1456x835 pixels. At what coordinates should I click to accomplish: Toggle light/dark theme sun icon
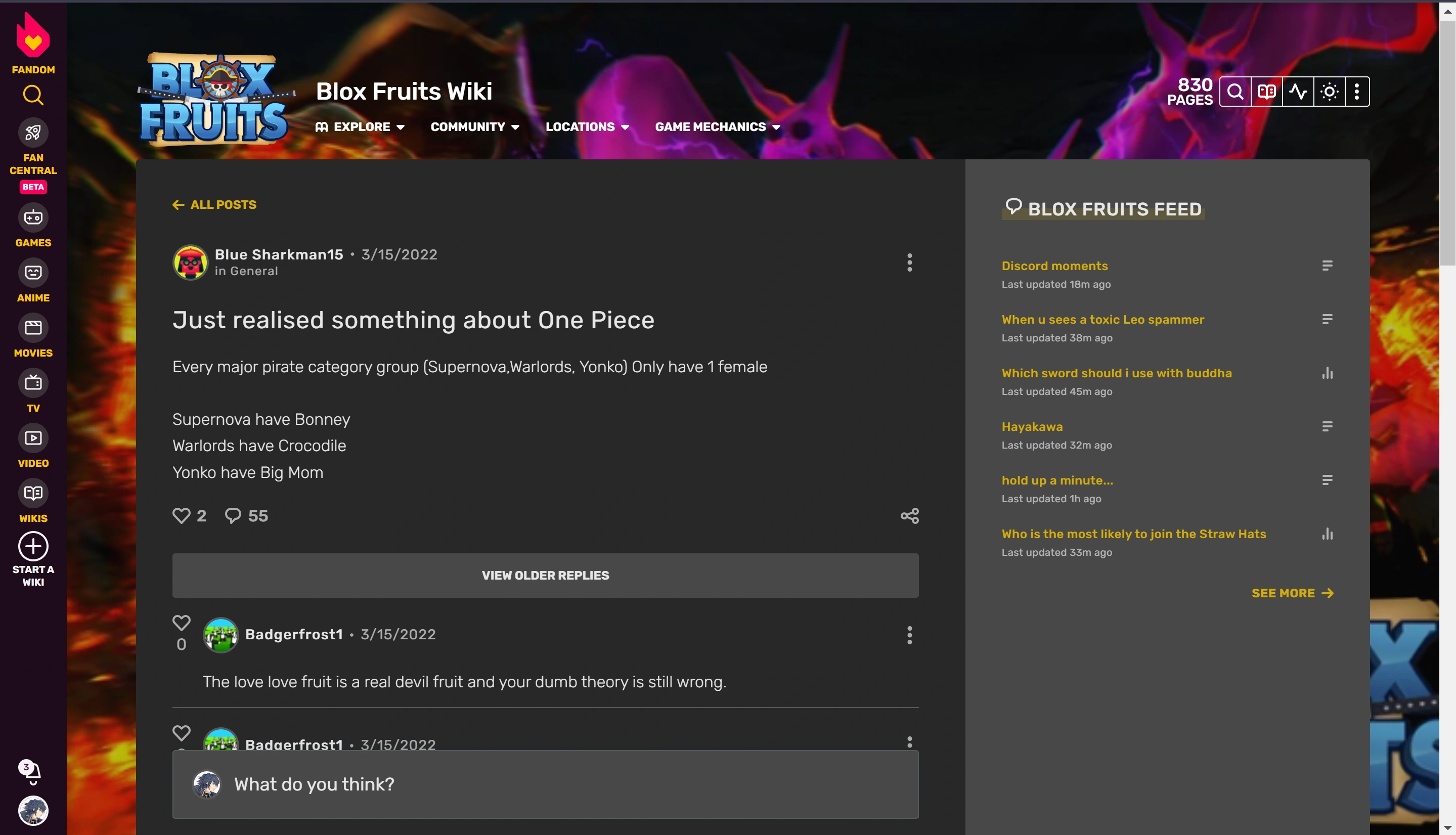click(1329, 92)
